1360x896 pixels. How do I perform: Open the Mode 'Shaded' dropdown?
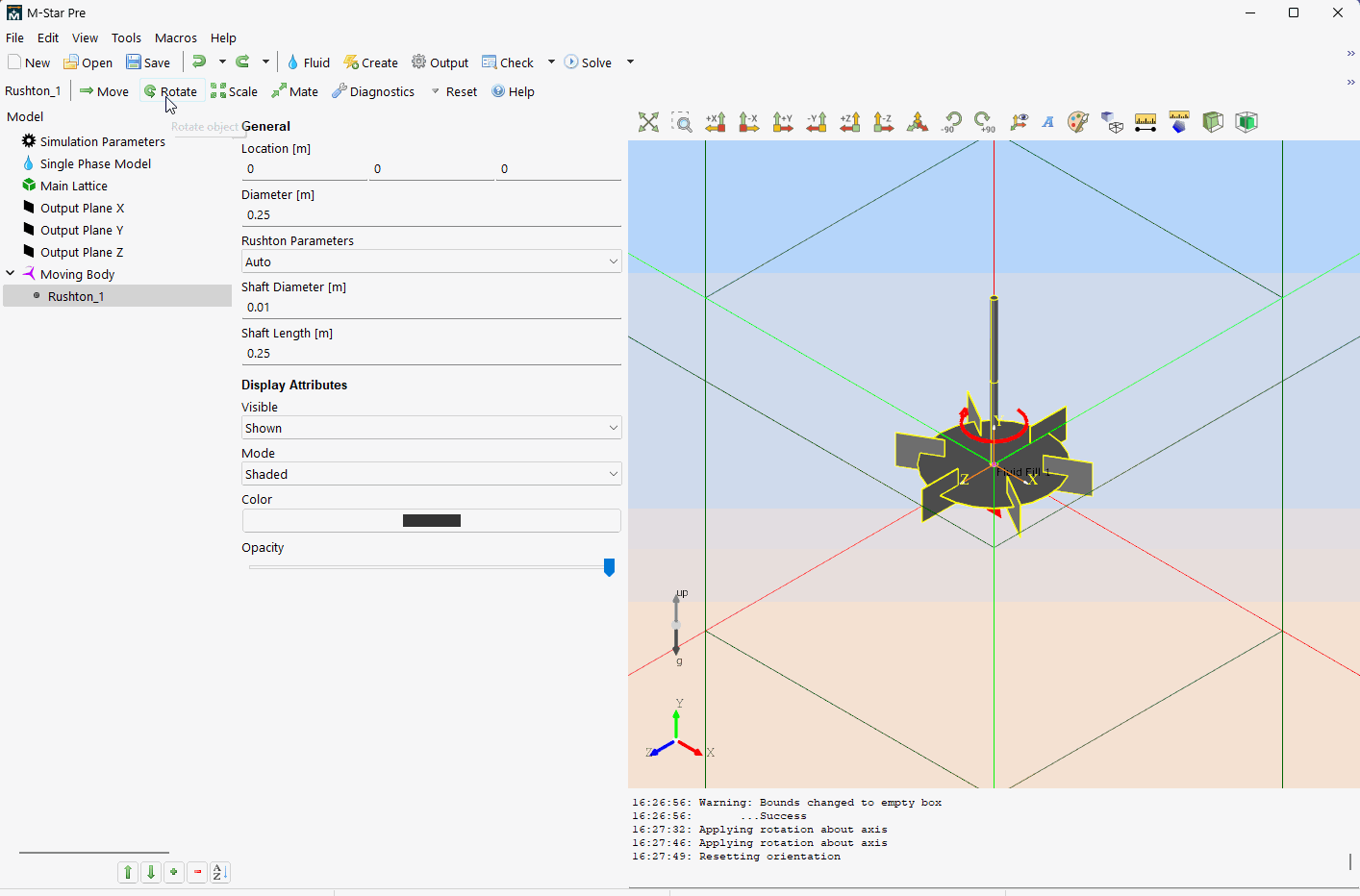tap(431, 474)
